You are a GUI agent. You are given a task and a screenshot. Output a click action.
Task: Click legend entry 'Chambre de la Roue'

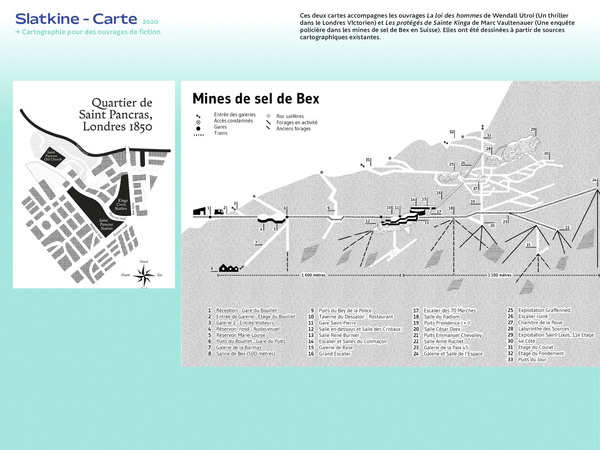coord(540,323)
